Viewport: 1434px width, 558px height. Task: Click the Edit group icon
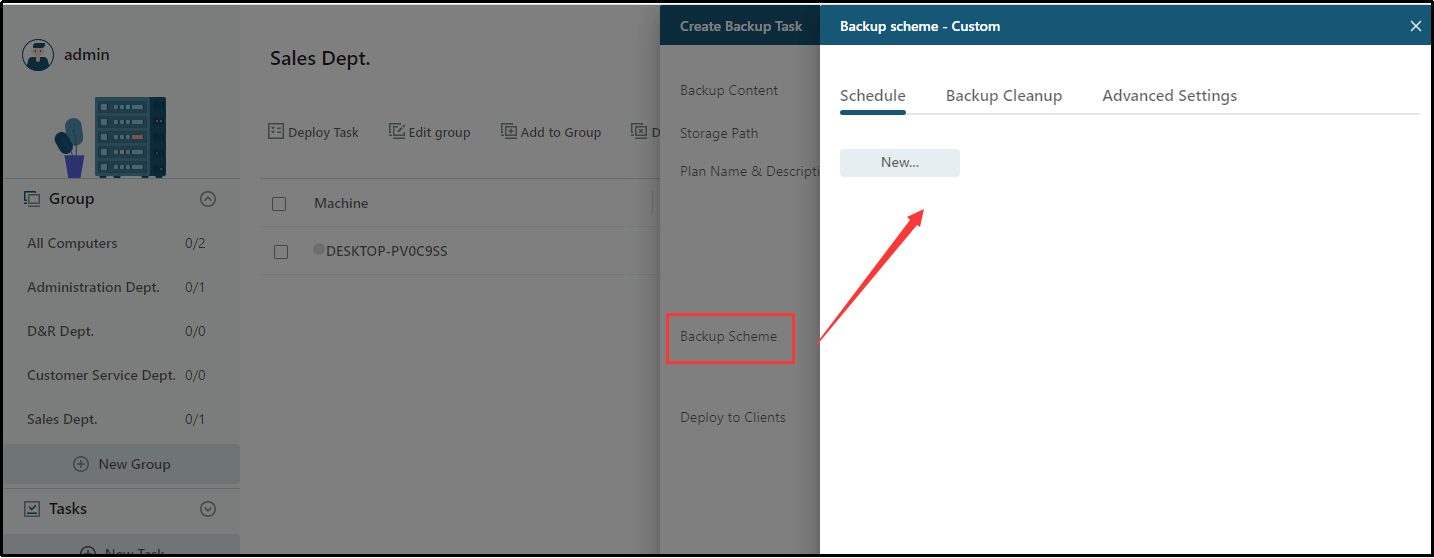tap(397, 131)
